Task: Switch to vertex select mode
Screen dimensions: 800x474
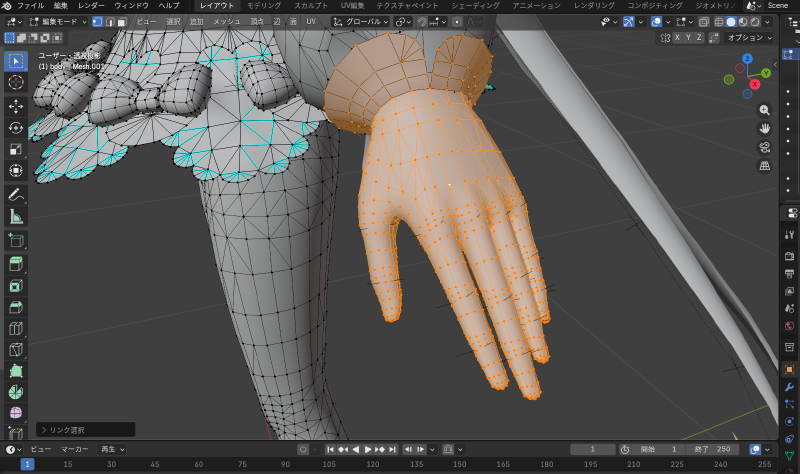Action: 97,21
